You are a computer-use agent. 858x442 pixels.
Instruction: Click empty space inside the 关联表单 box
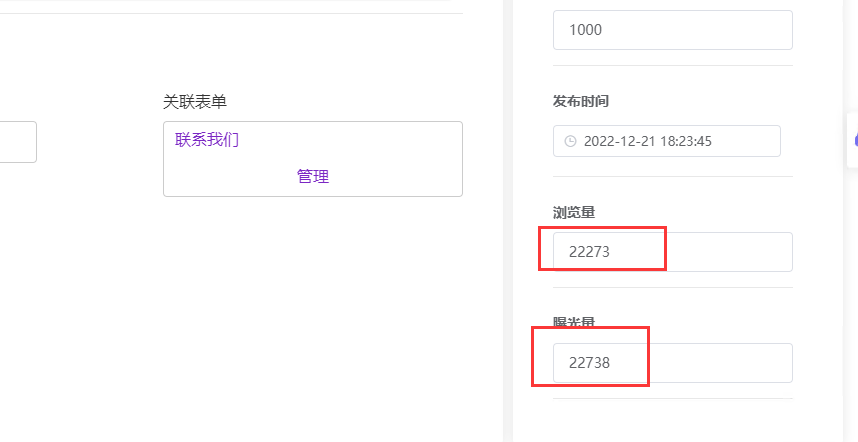pyautogui.click(x=400, y=150)
